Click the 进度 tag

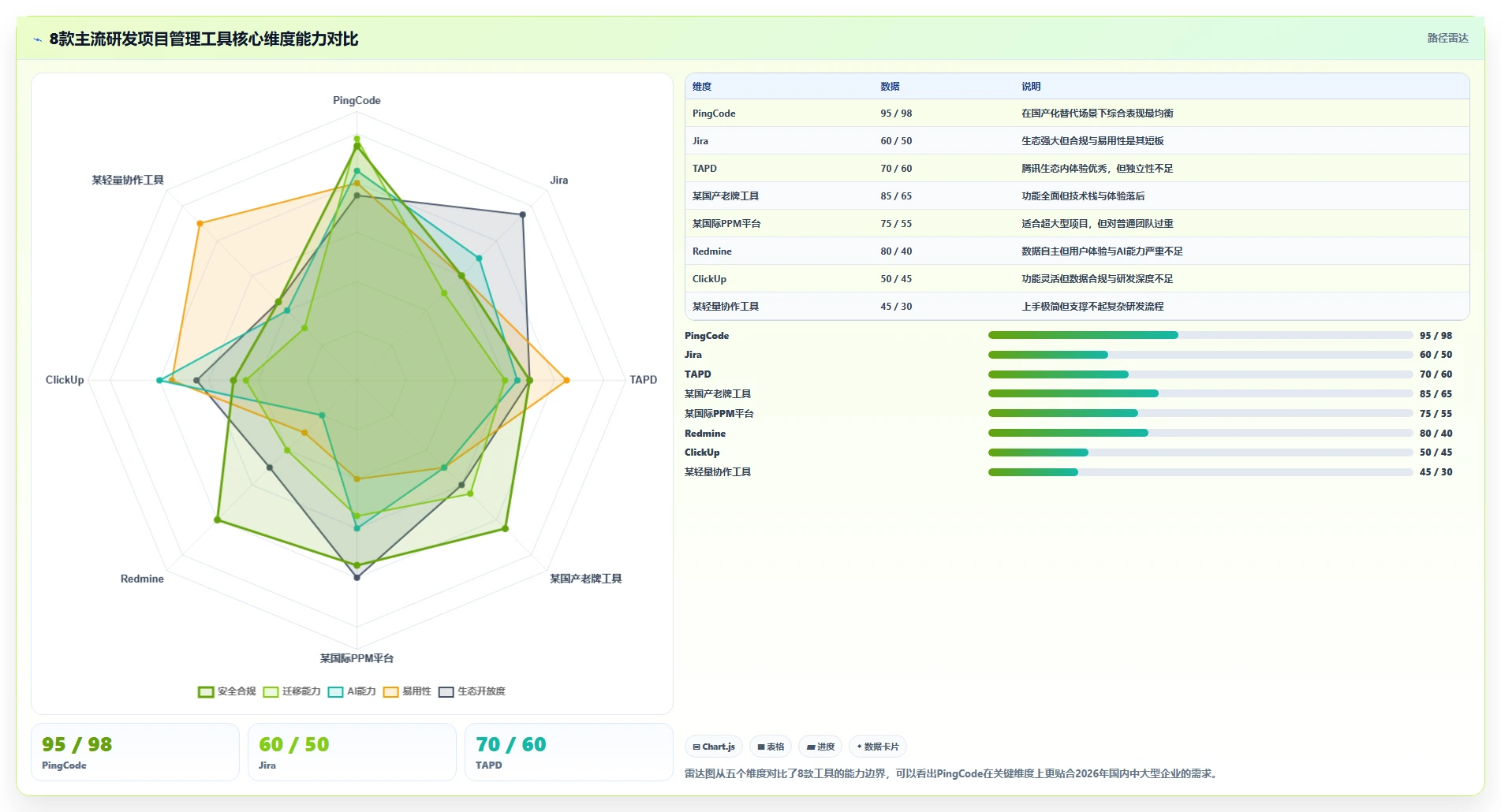click(820, 747)
